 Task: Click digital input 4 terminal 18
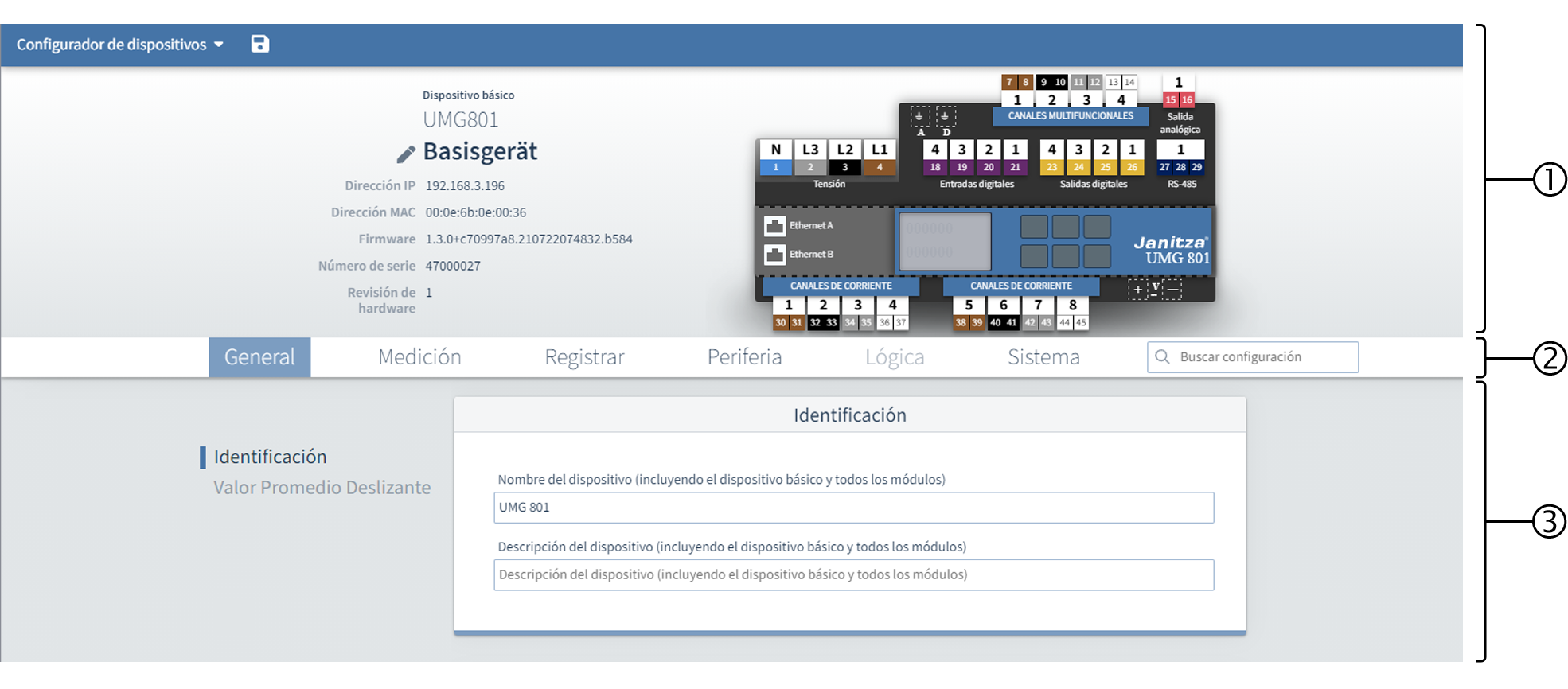[x=935, y=157]
